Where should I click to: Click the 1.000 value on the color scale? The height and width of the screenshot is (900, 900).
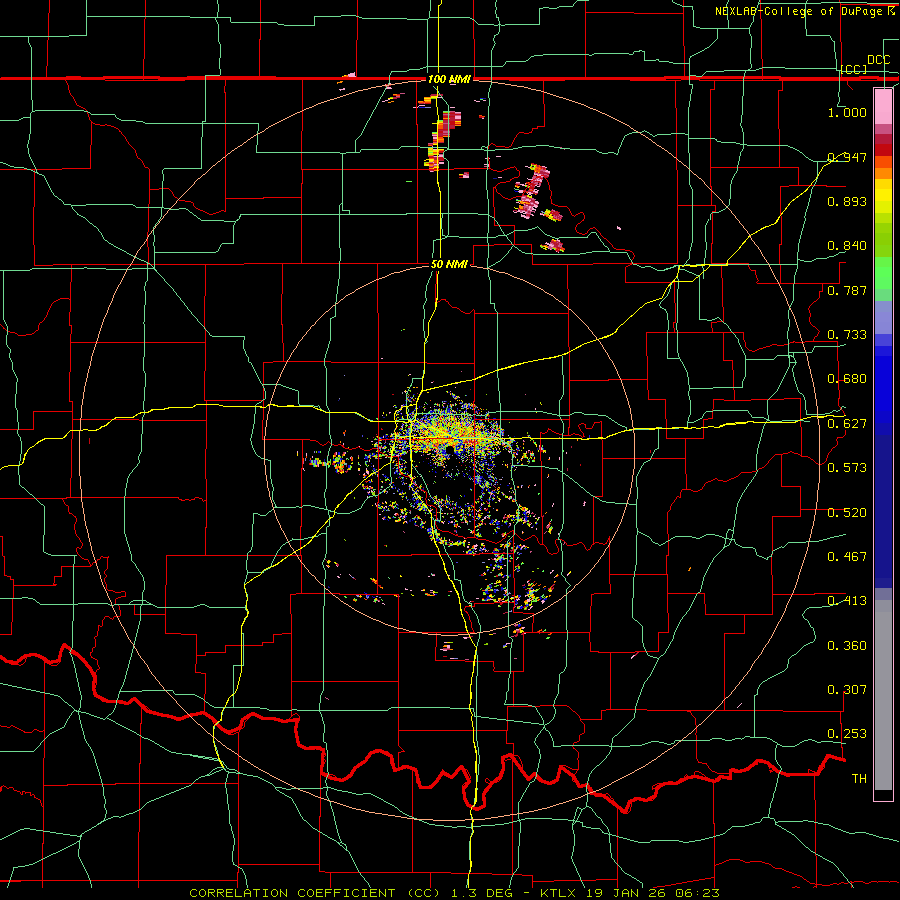tap(847, 112)
